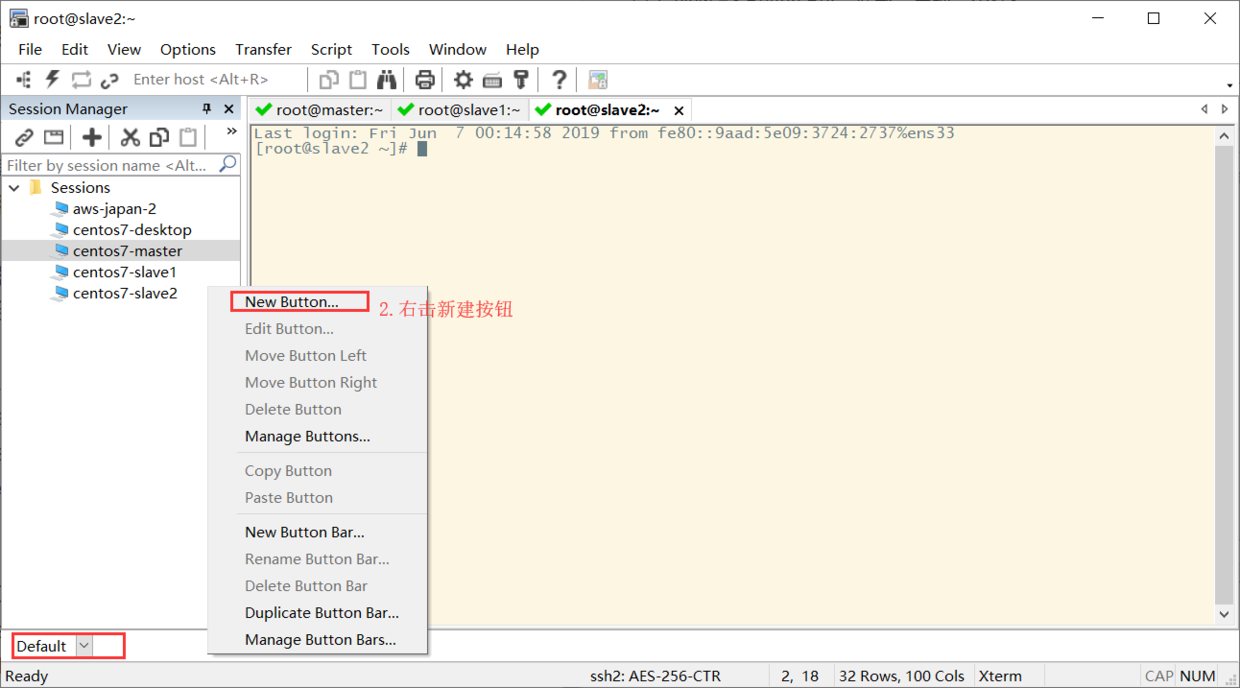The height and width of the screenshot is (688, 1240).
Task: Click the Enter host input field
Action: pos(215,79)
